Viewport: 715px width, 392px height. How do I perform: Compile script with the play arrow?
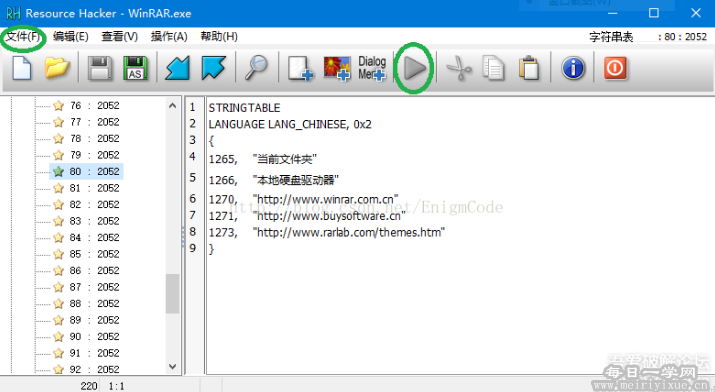tap(414, 68)
